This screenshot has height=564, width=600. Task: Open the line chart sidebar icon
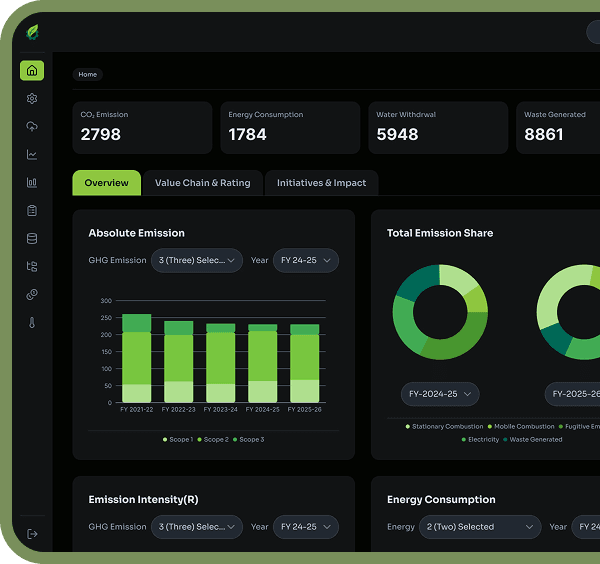pyautogui.click(x=32, y=155)
